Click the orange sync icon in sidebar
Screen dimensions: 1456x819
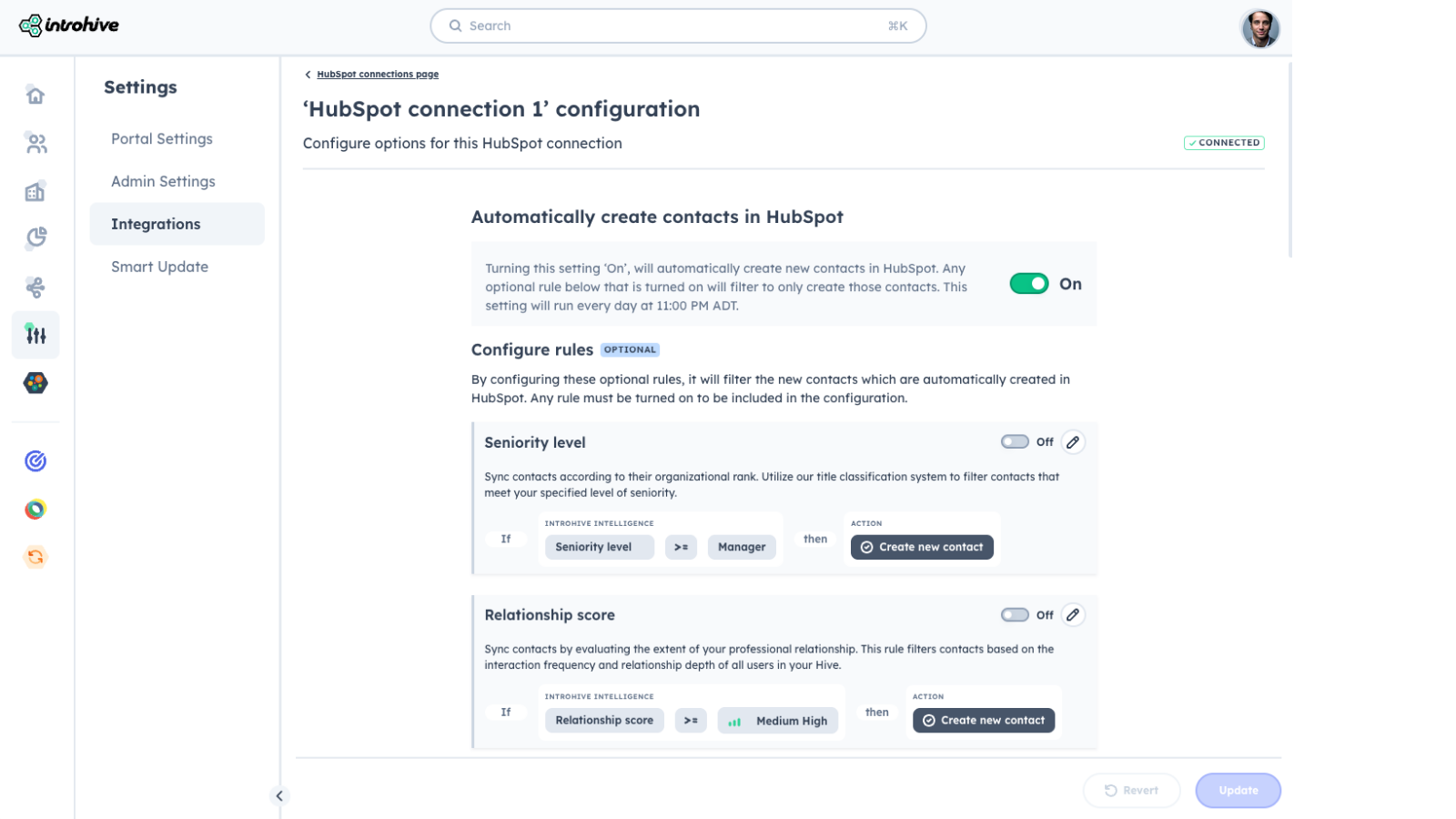click(35, 557)
